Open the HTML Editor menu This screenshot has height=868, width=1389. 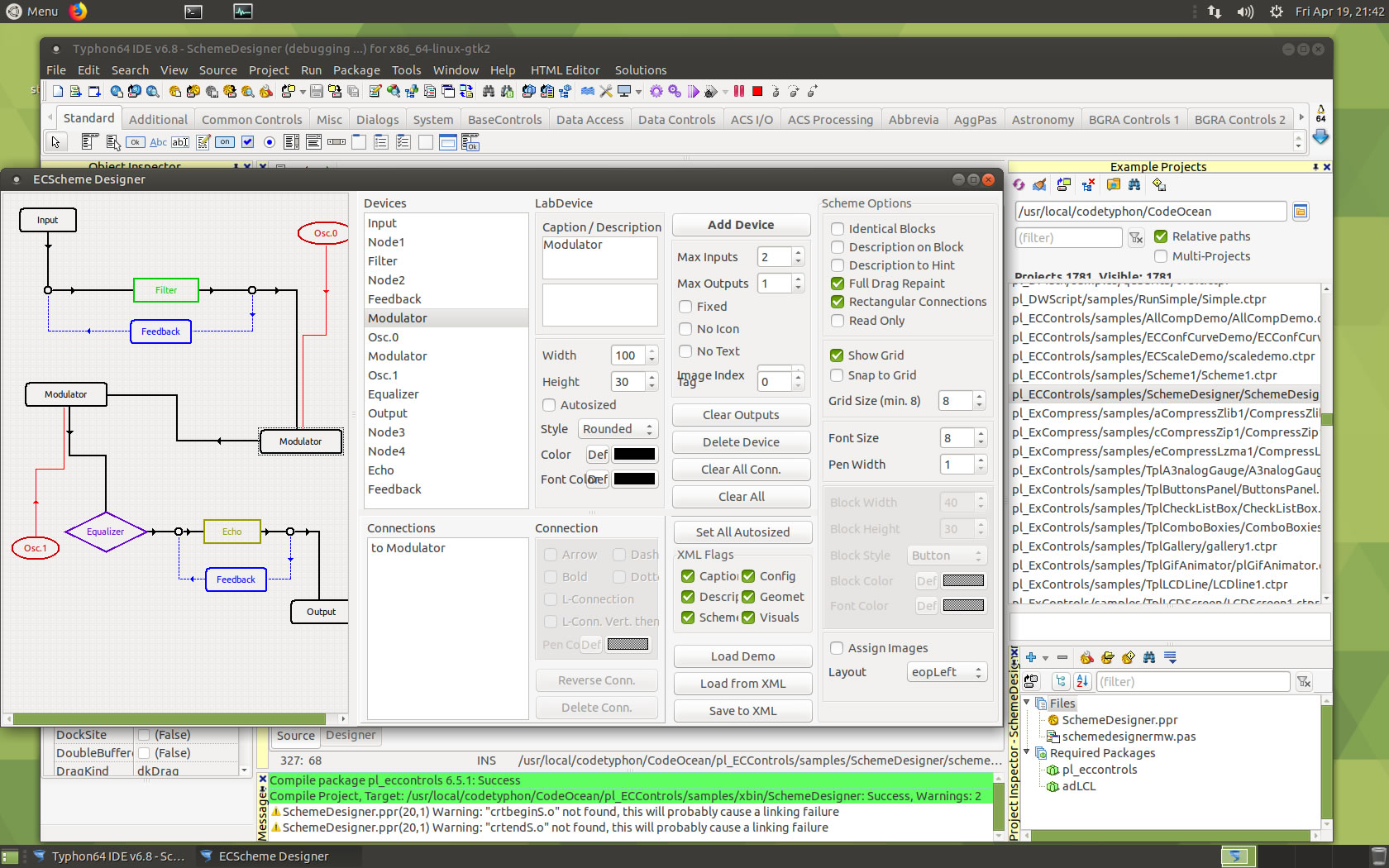point(566,70)
